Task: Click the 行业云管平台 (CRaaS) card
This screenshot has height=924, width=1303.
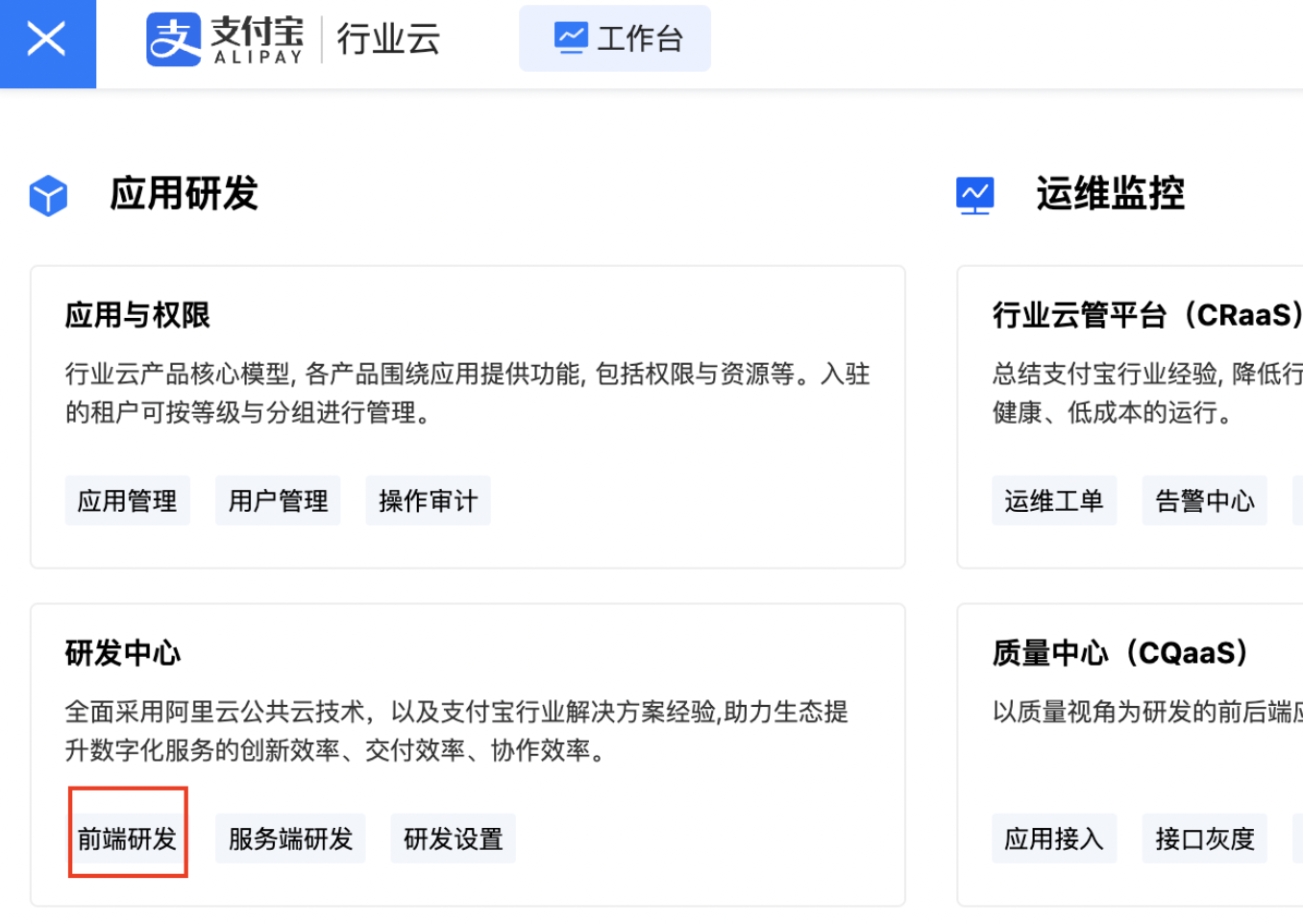Action: pos(1143,314)
